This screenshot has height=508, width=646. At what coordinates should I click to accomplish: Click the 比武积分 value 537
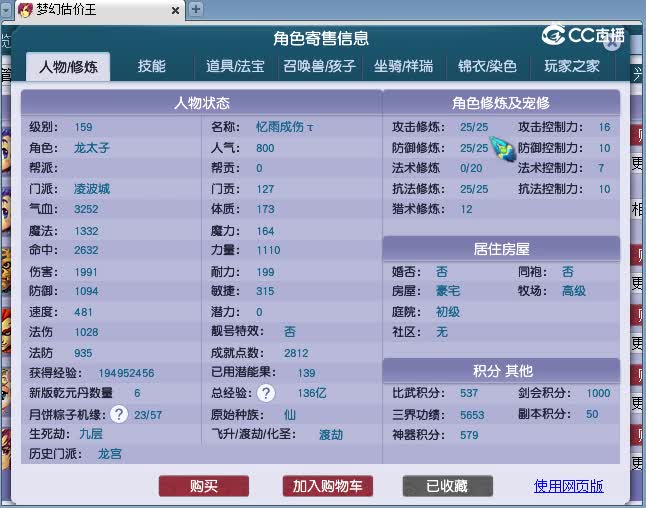(469, 393)
